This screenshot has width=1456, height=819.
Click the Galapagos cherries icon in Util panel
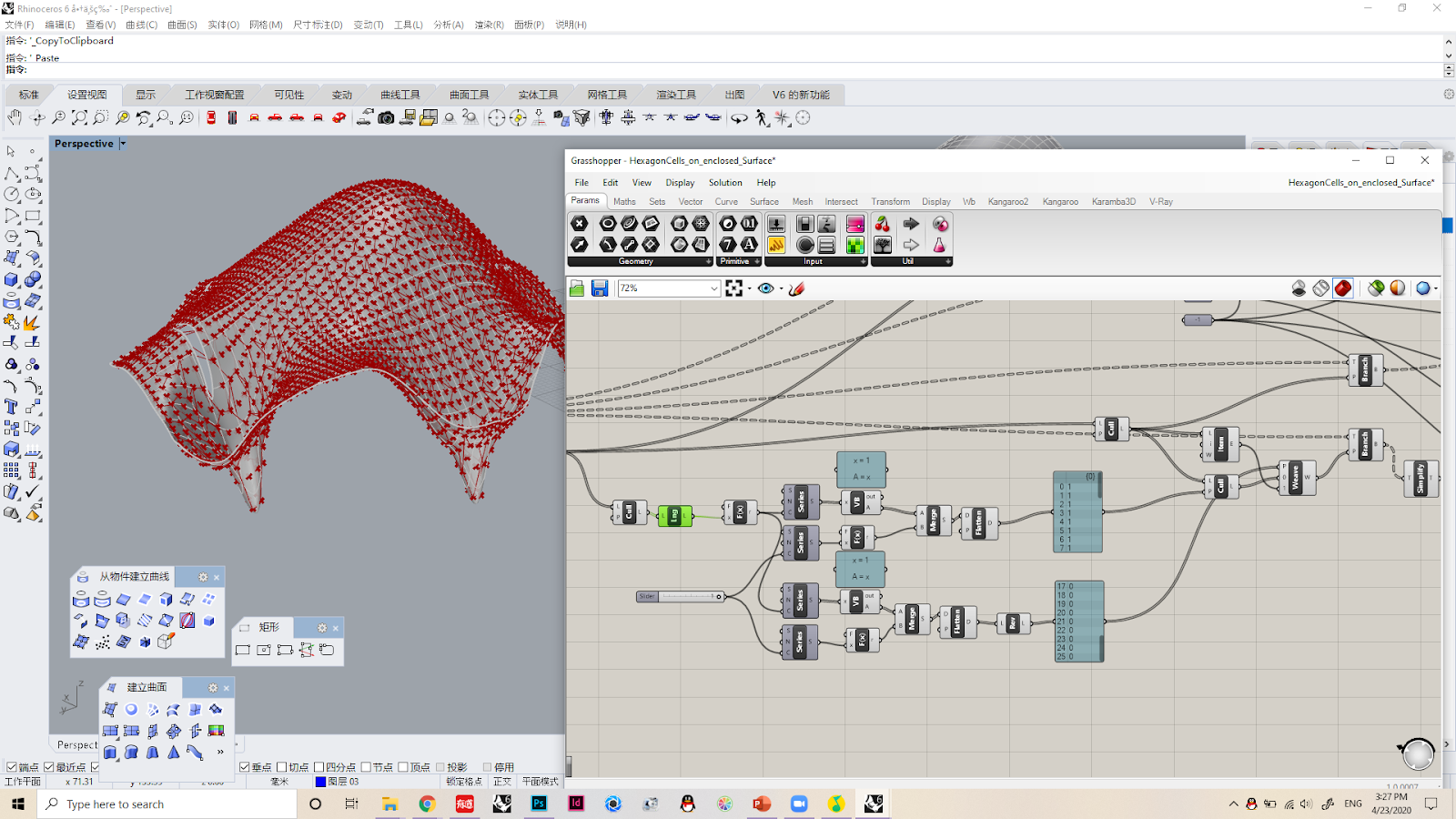tap(882, 224)
